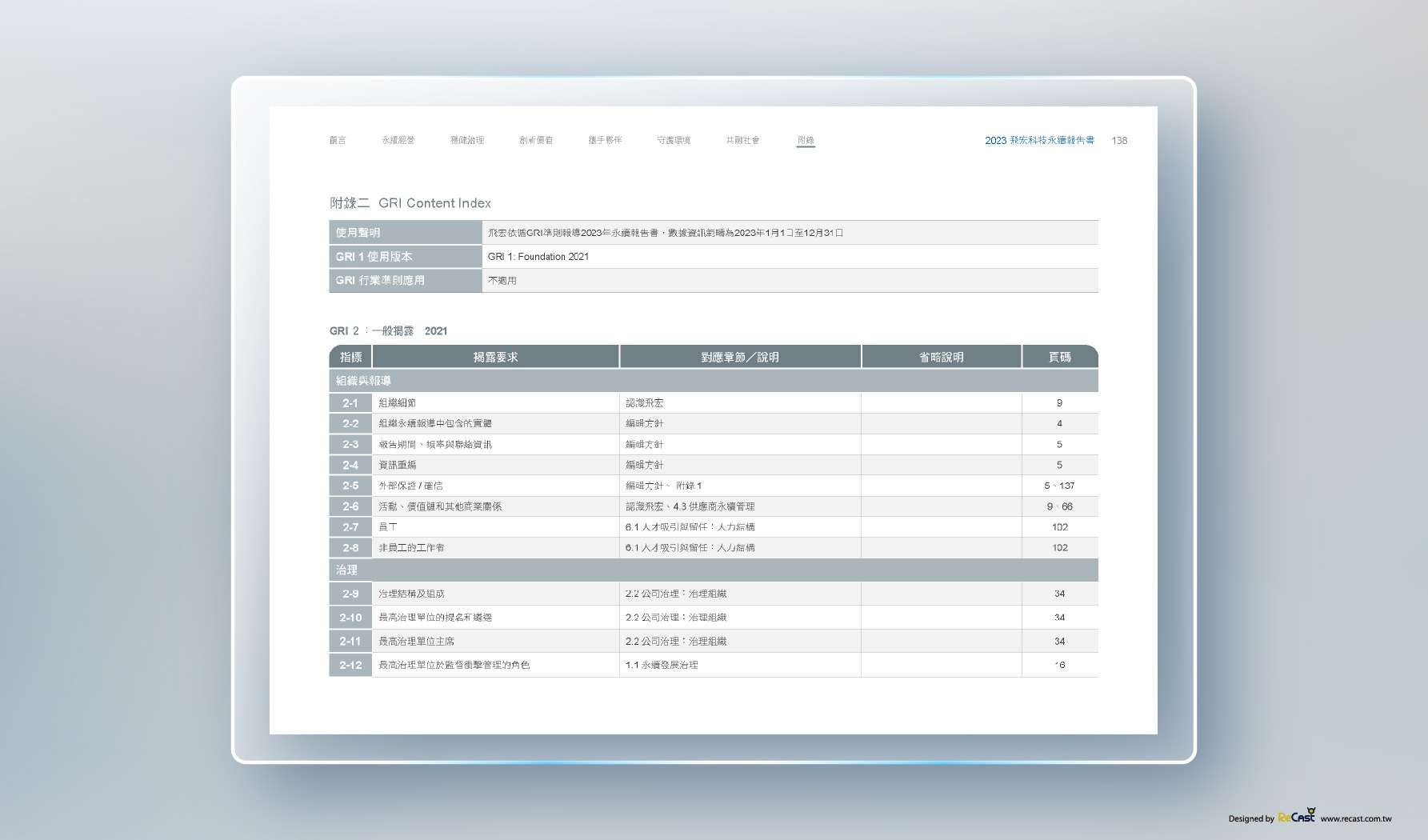Click the 最高治理單位於監督衝擊管理的角色 cell
The image size is (1428, 840).
496,665
